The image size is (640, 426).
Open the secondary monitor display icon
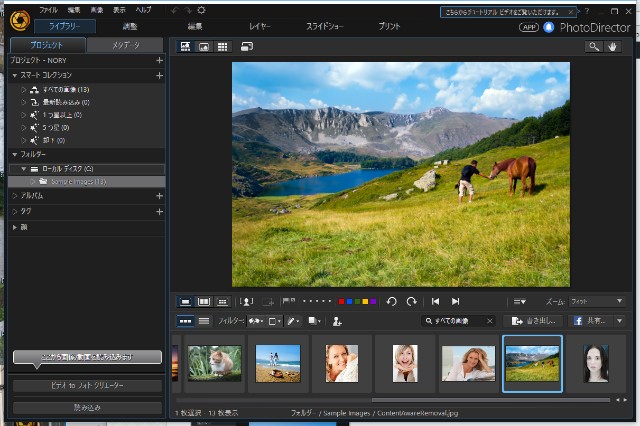pyautogui.click(x=247, y=46)
